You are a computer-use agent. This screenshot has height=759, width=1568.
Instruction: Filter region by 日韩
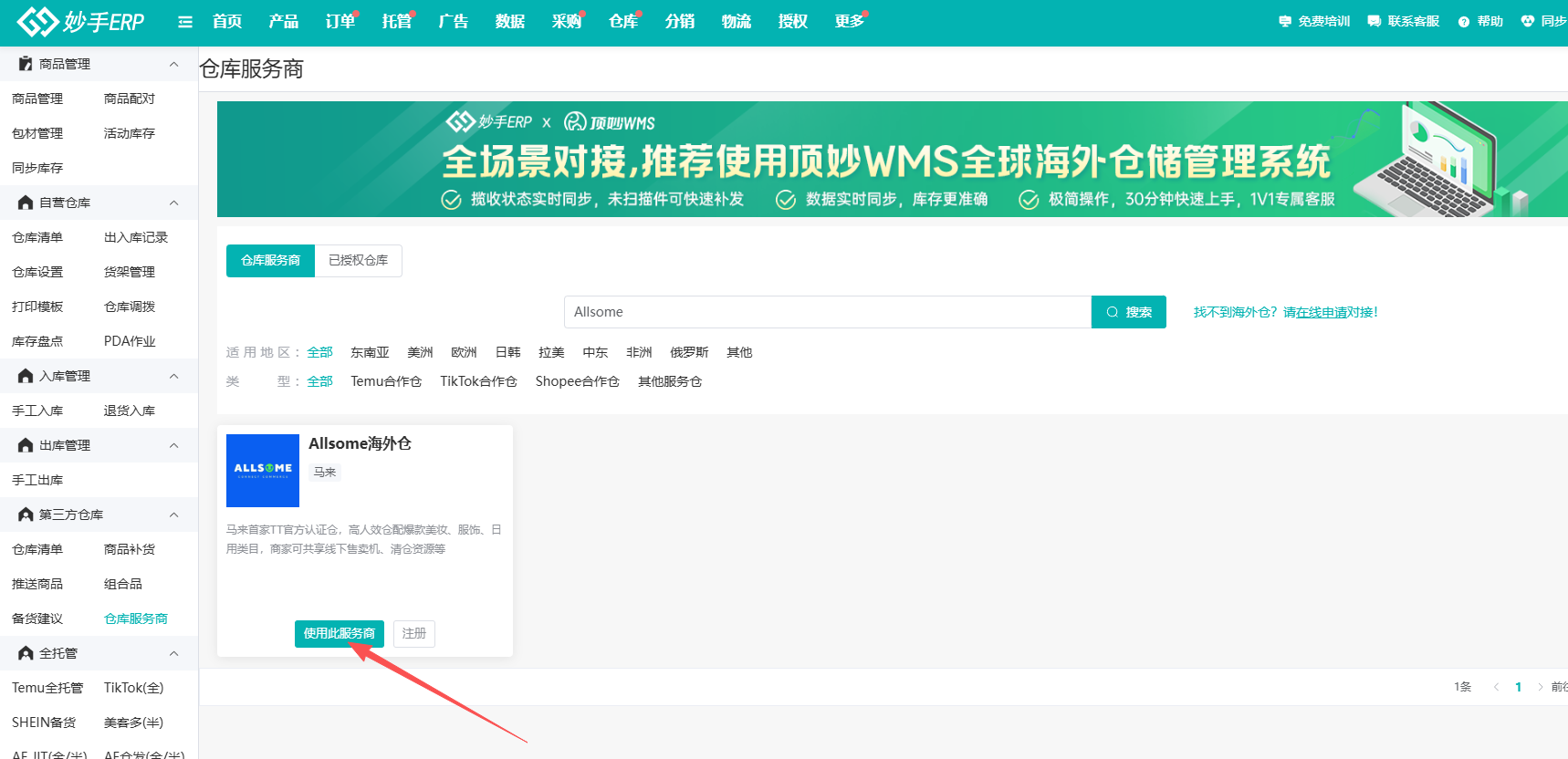click(x=507, y=352)
